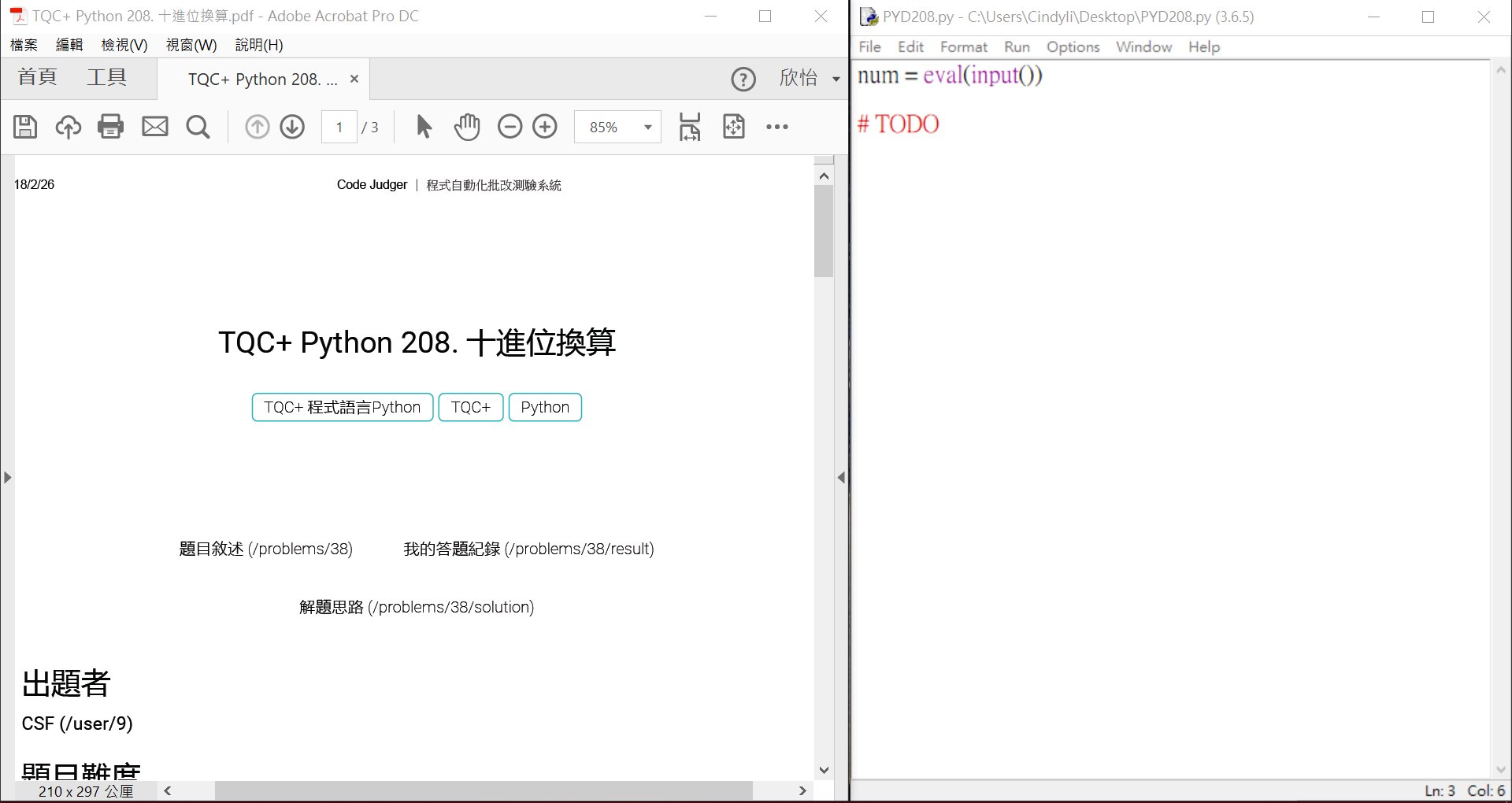Open the 解題思路 solution link
Viewport: 1512px width, 803px height.
pos(417,607)
